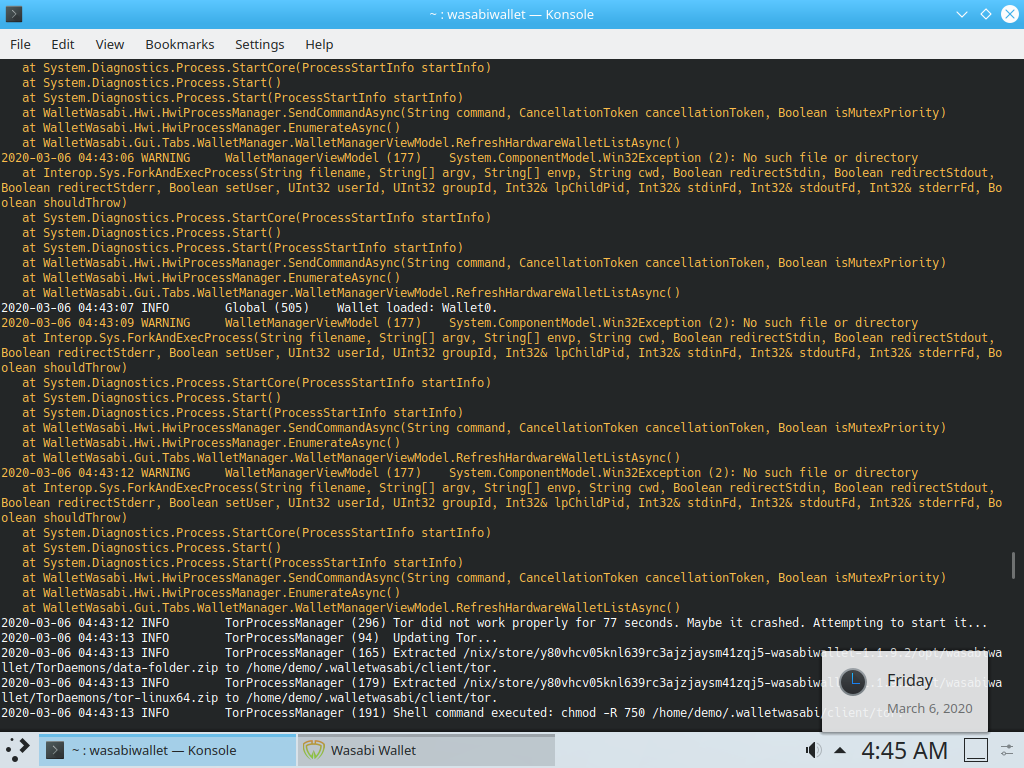The height and width of the screenshot is (768, 1024).
Task: Minimize the Konsole window
Action: [x=962, y=14]
